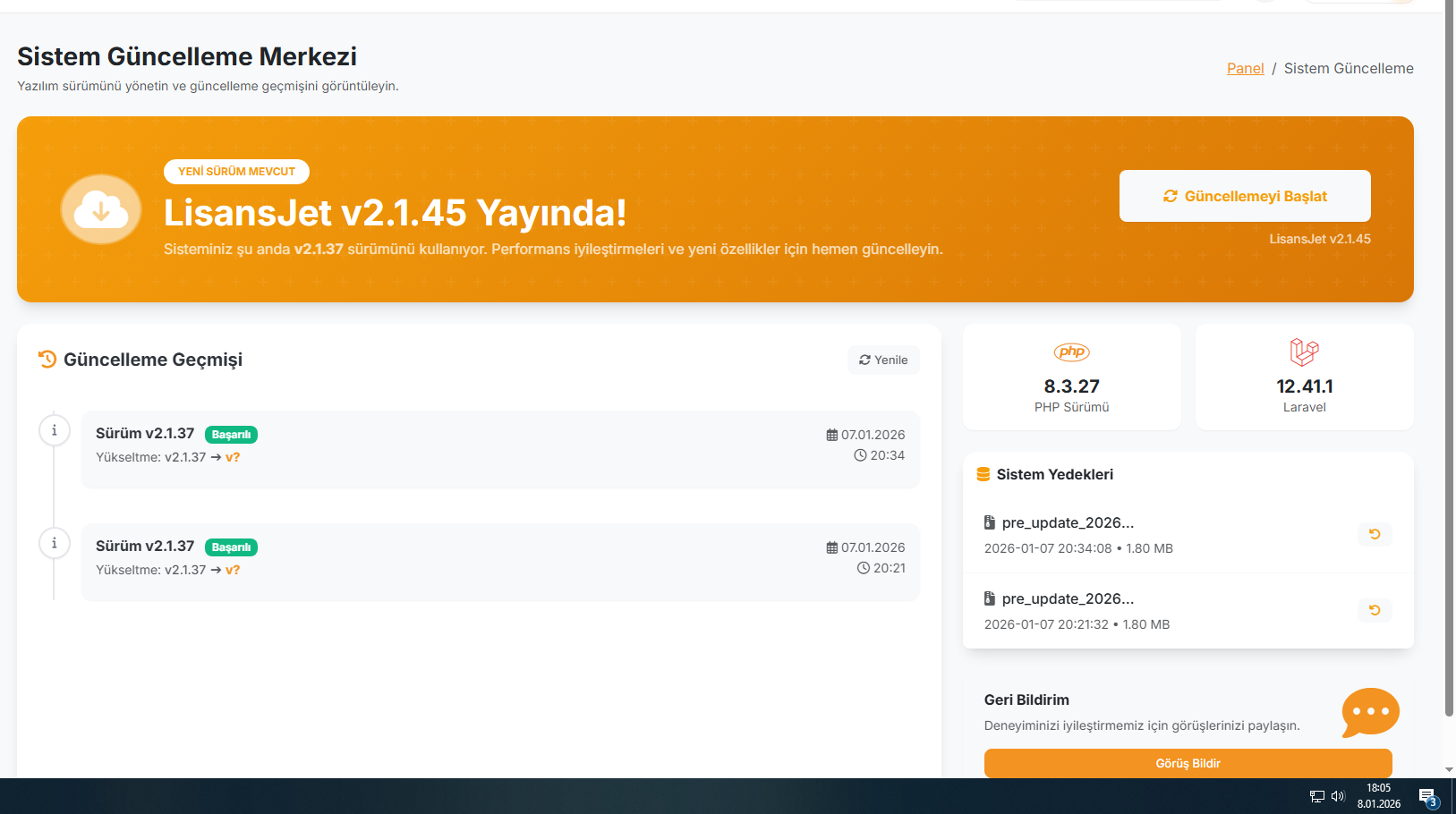The image size is (1456, 814).
Task: Click the scrollbar down arrow
Action: (x=1450, y=769)
